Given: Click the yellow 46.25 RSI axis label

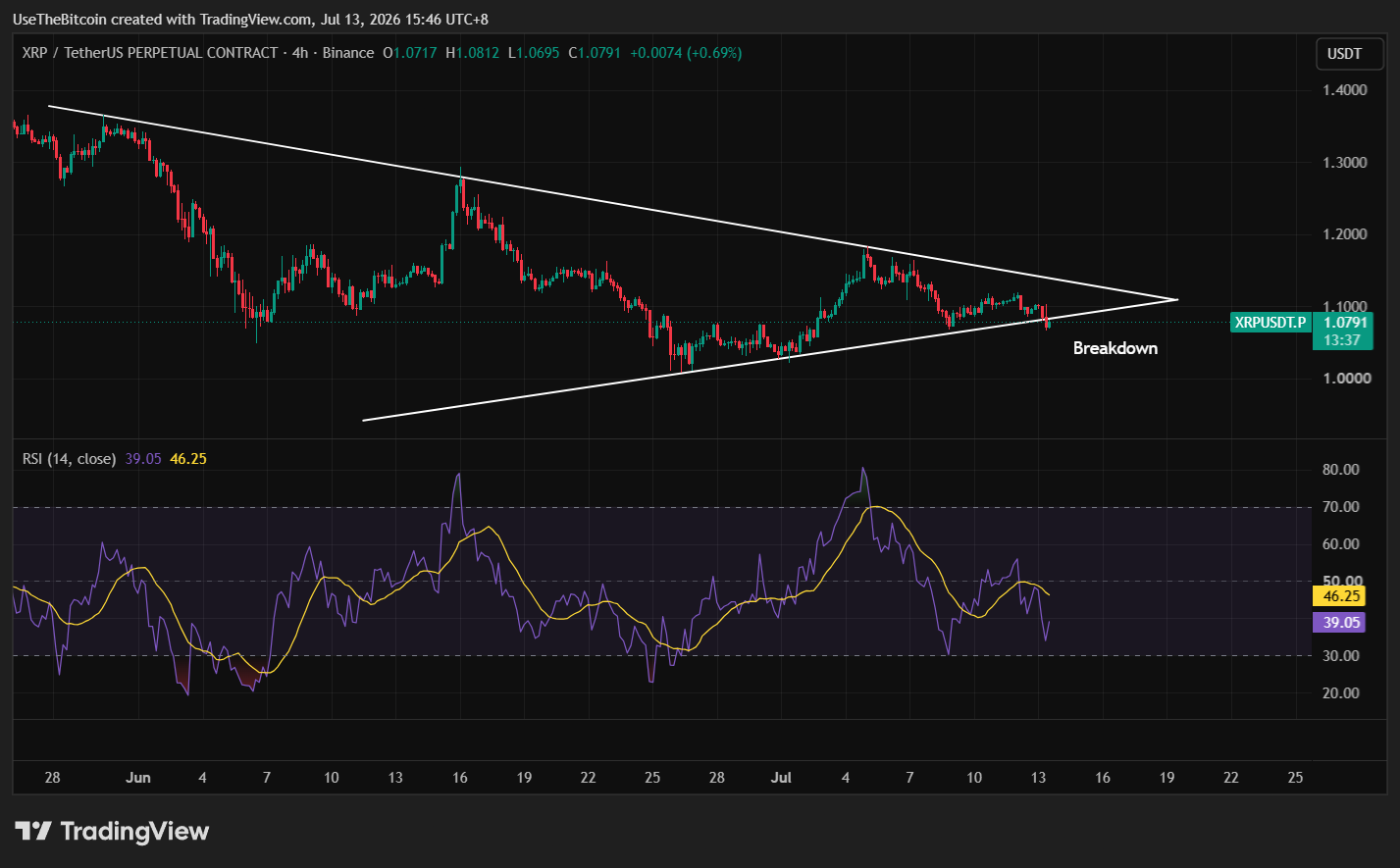Looking at the screenshot, I should (x=1339, y=595).
